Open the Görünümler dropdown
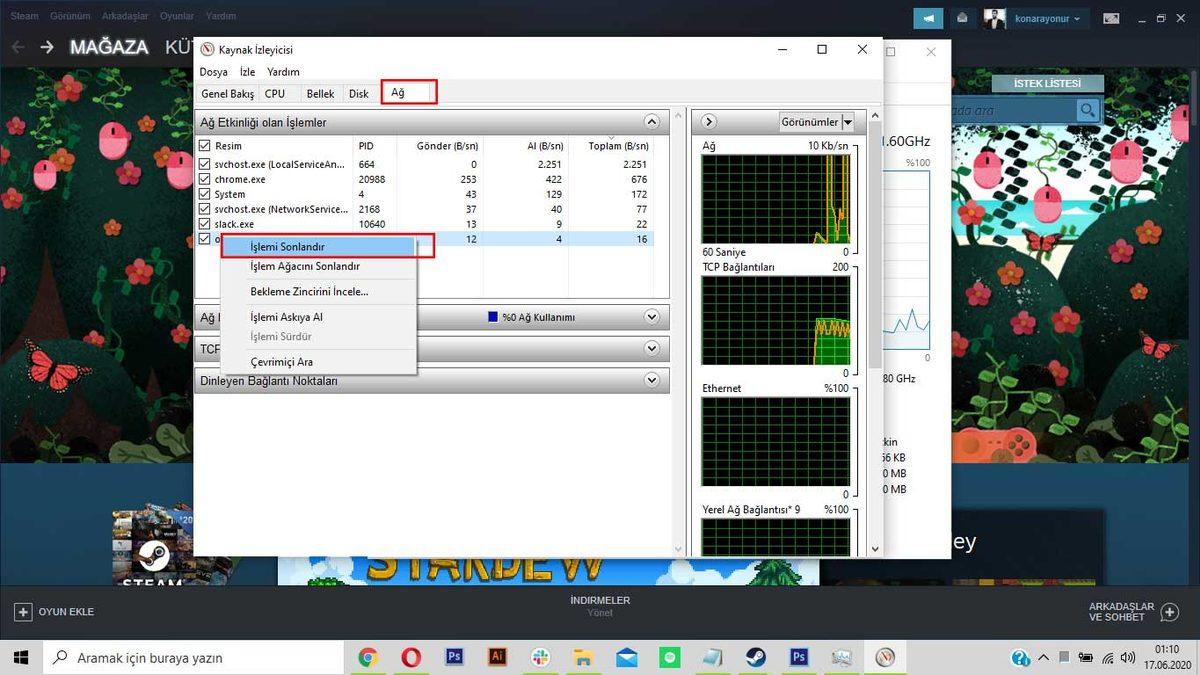 (848, 122)
